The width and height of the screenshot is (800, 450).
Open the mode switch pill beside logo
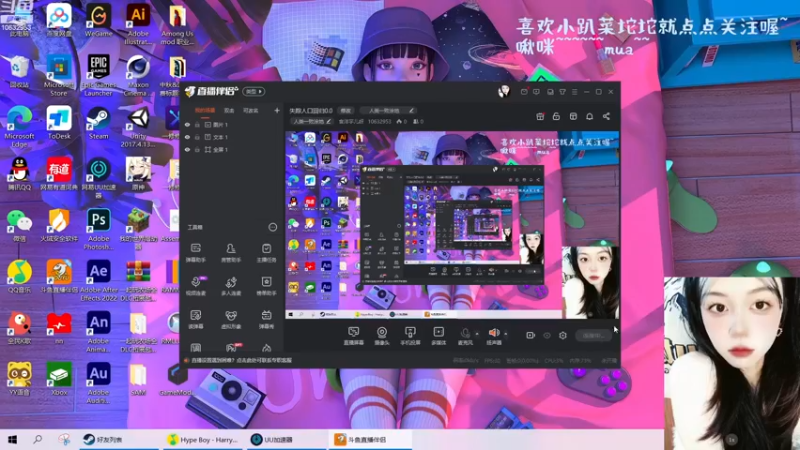pos(254,91)
